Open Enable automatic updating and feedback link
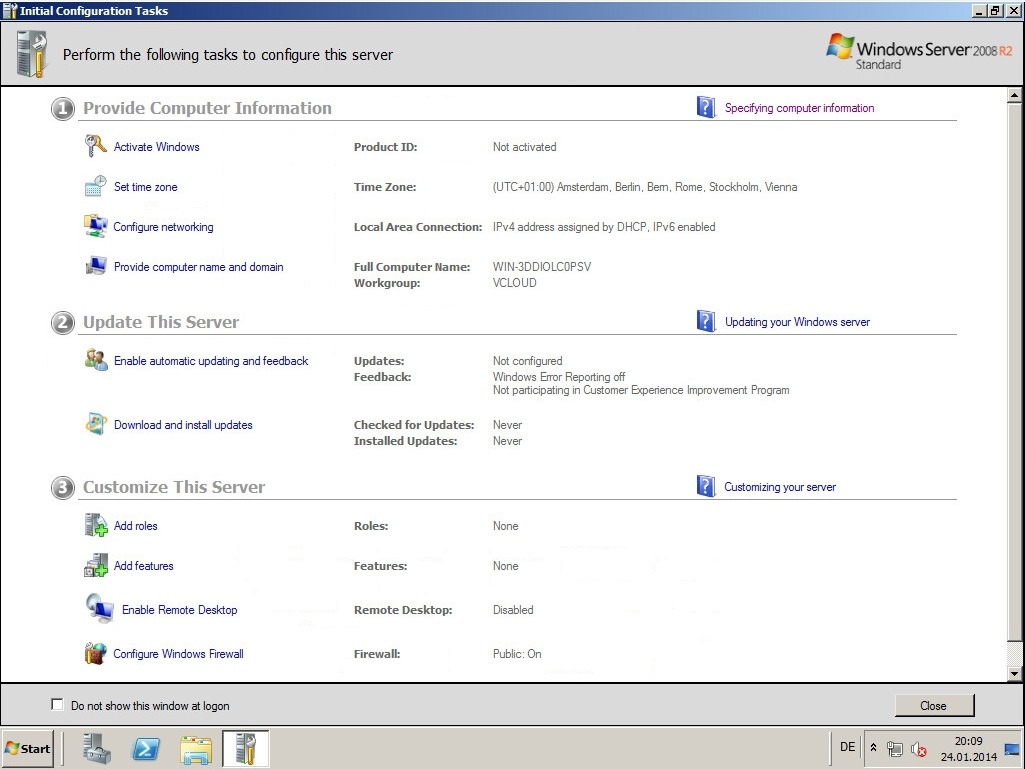 tap(211, 361)
